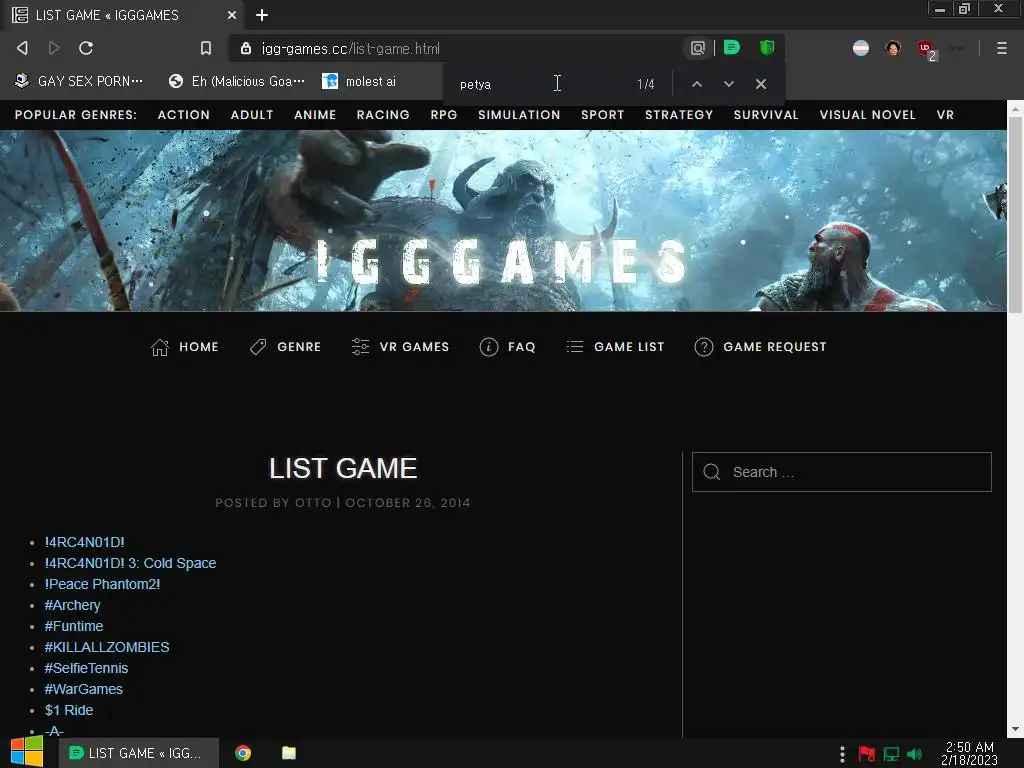This screenshot has height=768, width=1024.
Task: Click the GAME REQUEST question icon
Action: (x=703, y=347)
